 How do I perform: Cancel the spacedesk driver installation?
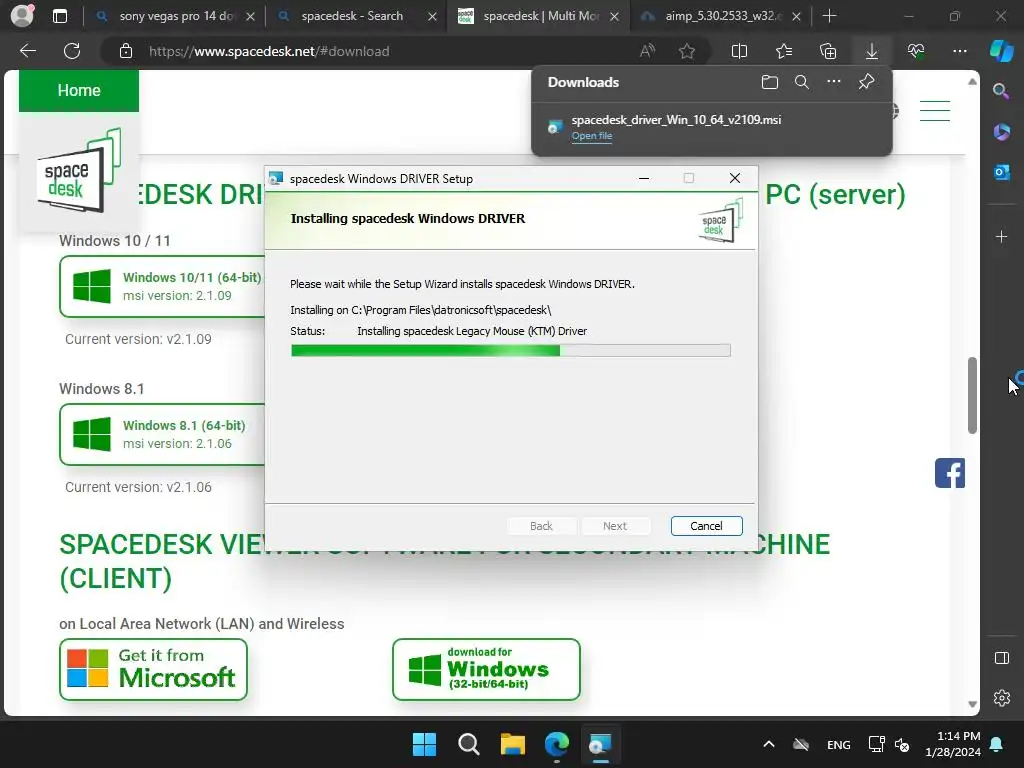point(706,526)
